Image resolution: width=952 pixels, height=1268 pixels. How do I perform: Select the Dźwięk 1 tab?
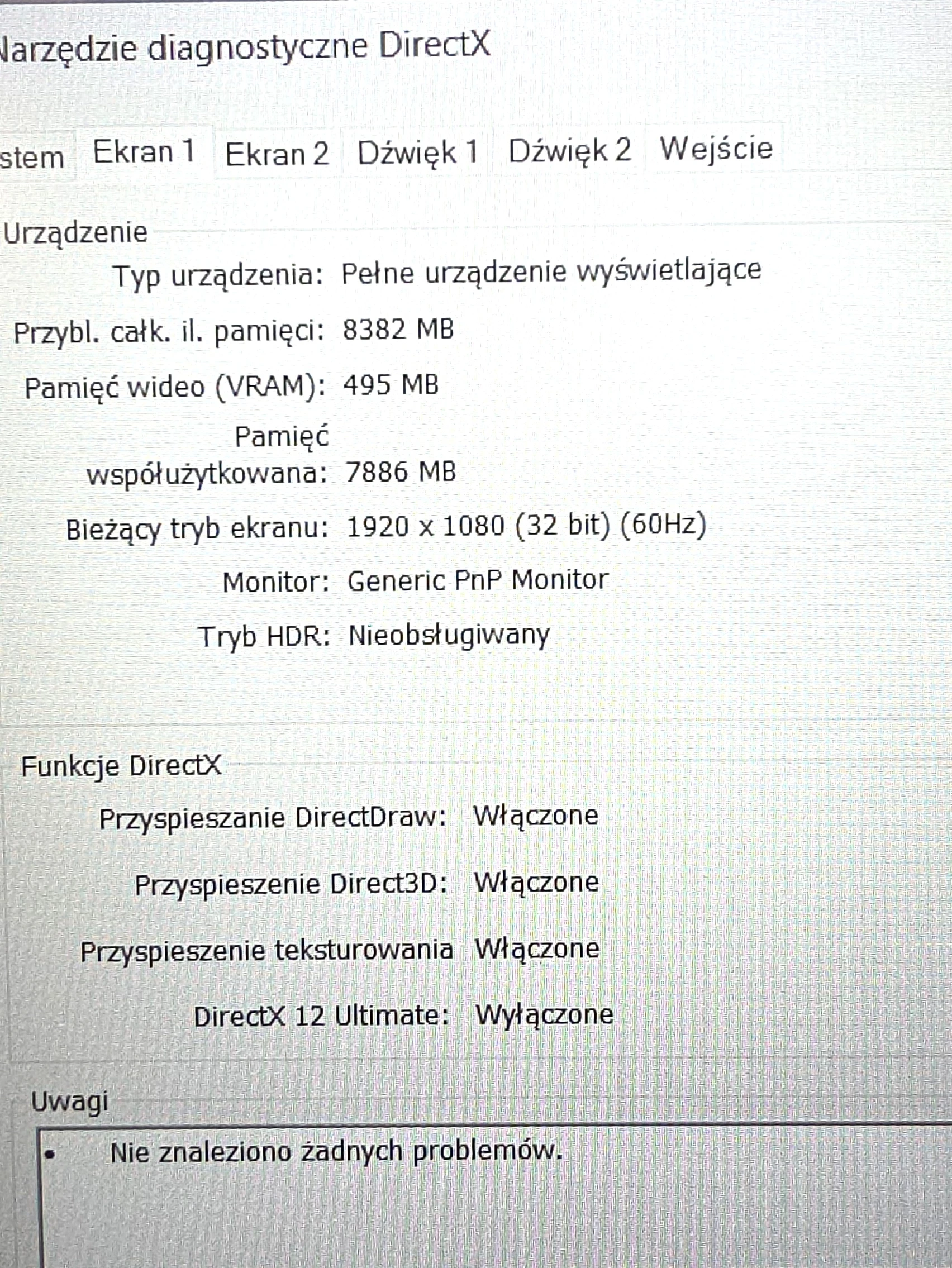click(x=417, y=153)
